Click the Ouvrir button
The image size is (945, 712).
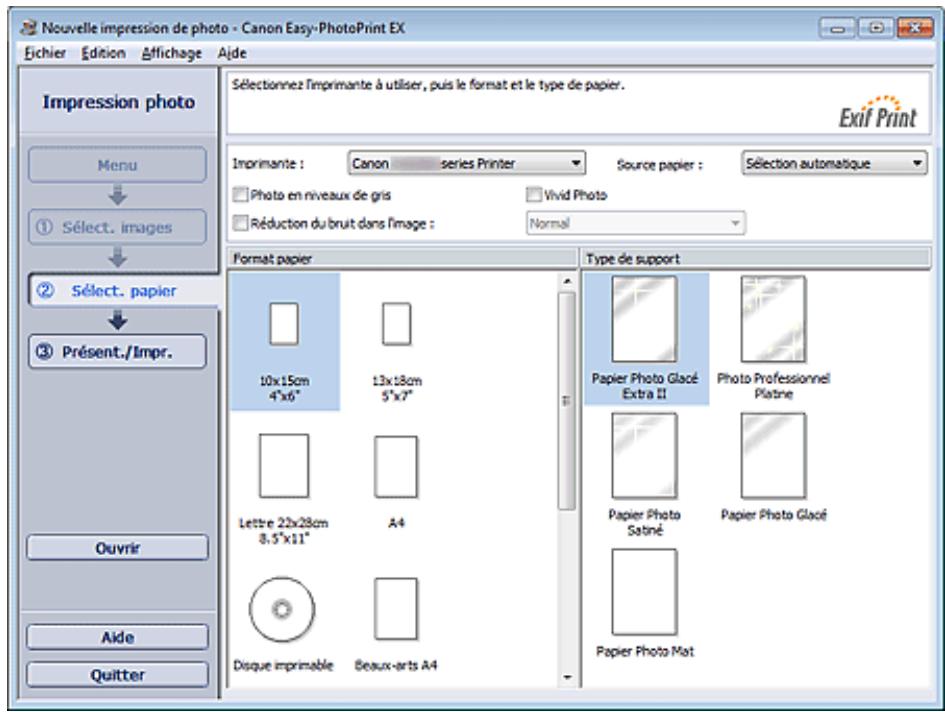[x=118, y=548]
